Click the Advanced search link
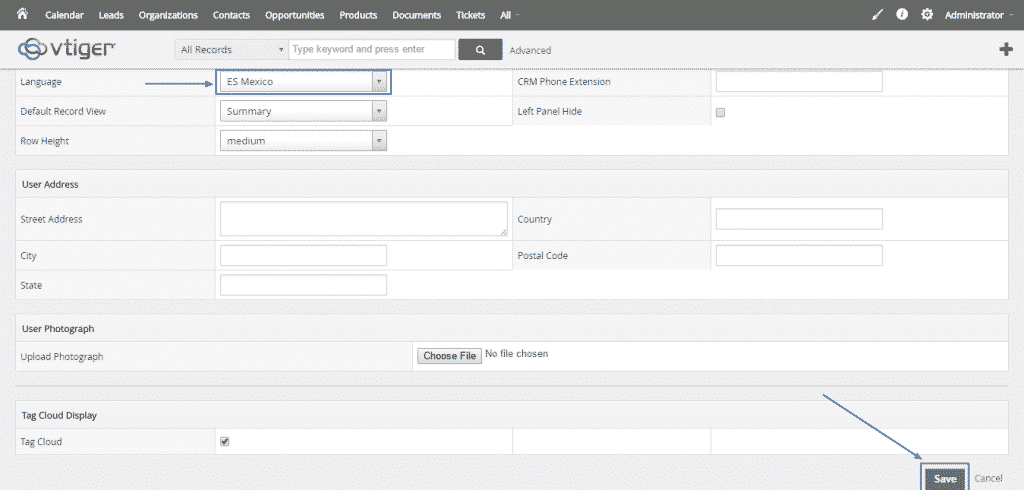The image size is (1024, 490). 530,50
